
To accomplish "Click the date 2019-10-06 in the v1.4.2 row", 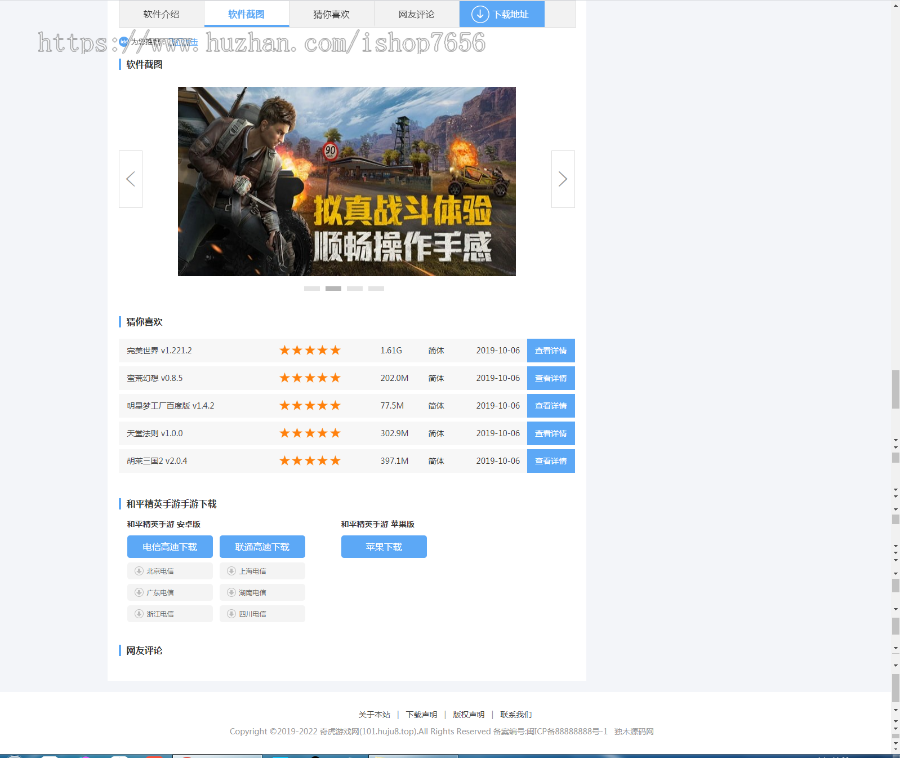I will (x=498, y=406).
